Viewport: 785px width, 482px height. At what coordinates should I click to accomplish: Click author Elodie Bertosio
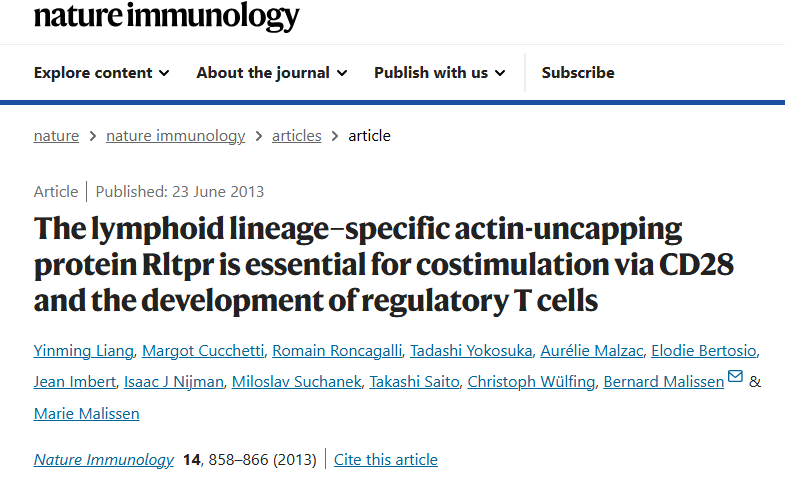pos(703,350)
